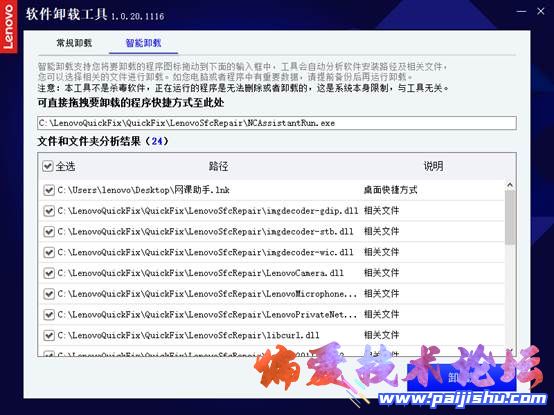This screenshot has height=415, width=554.
Task: Select the 智能卸载 tab
Action: tap(143, 43)
